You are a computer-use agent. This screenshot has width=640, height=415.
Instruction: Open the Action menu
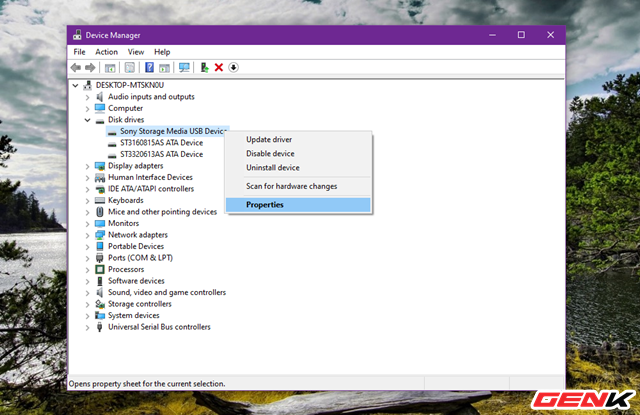click(x=106, y=52)
